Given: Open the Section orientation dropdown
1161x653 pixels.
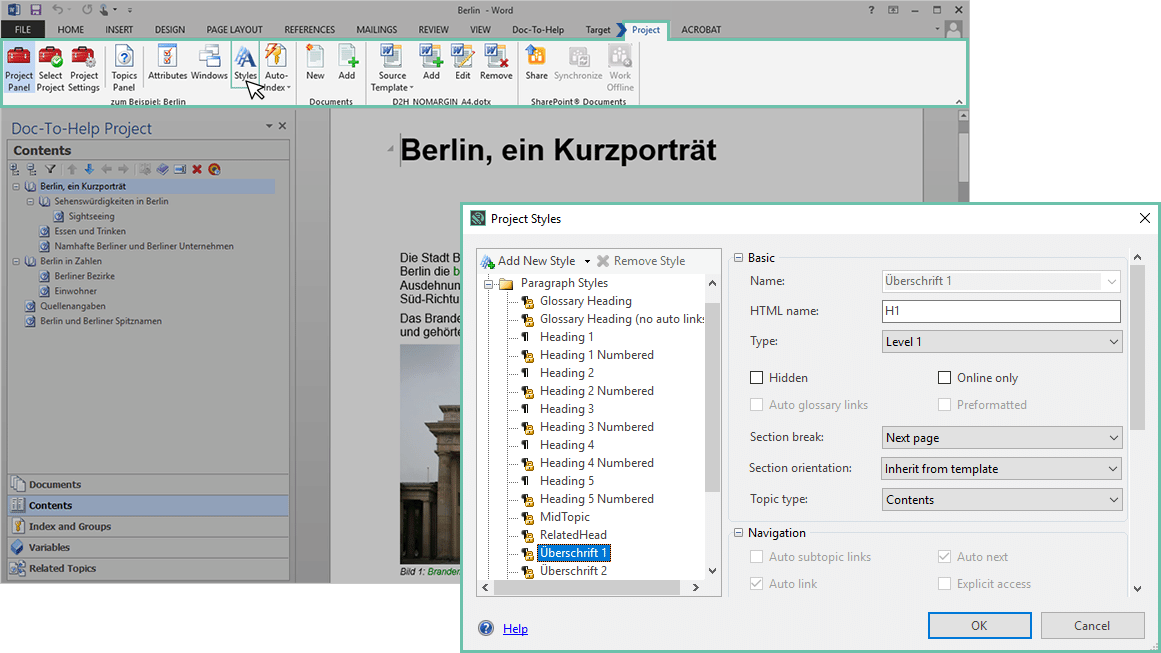Looking at the screenshot, I should (1002, 469).
